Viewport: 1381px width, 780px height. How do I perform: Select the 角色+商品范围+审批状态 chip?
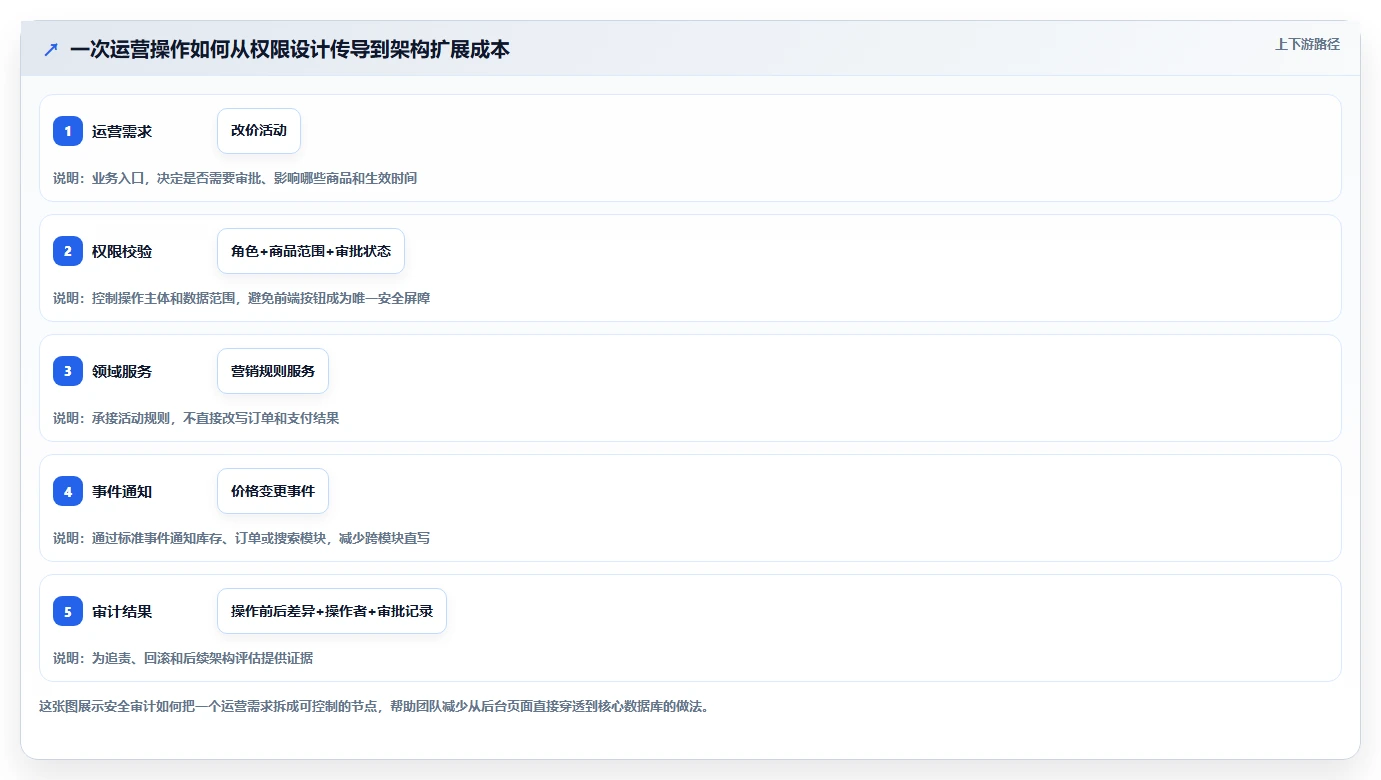click(311, 251)
